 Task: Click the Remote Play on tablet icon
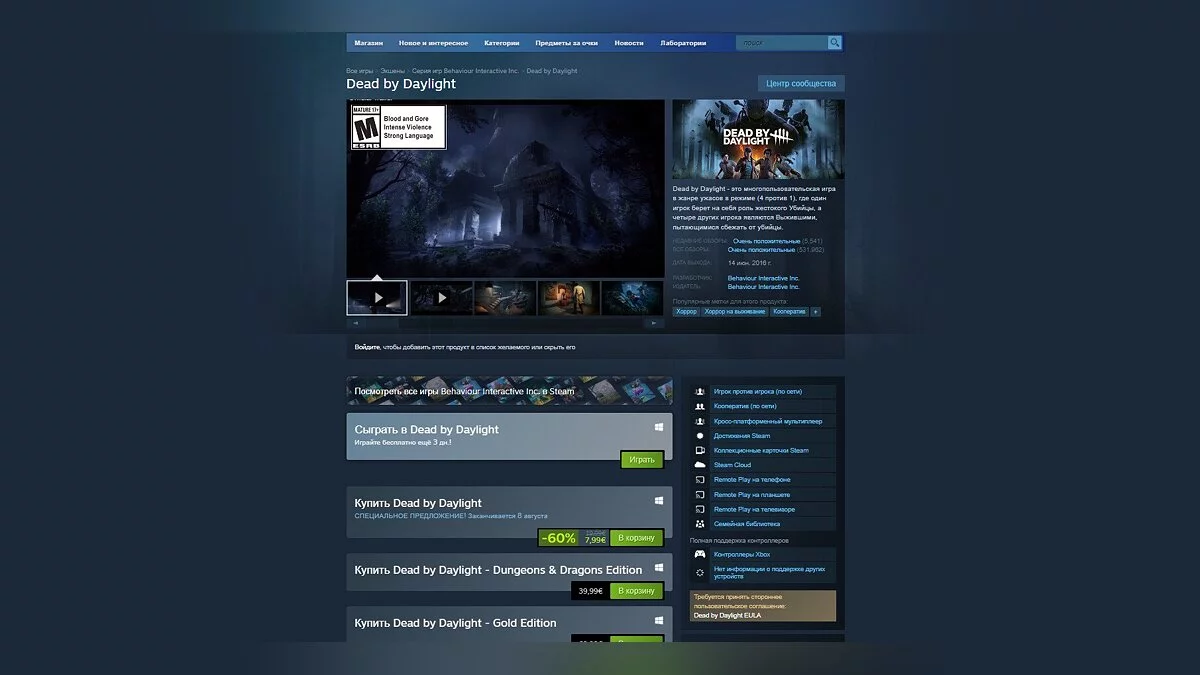pos(700,495)
